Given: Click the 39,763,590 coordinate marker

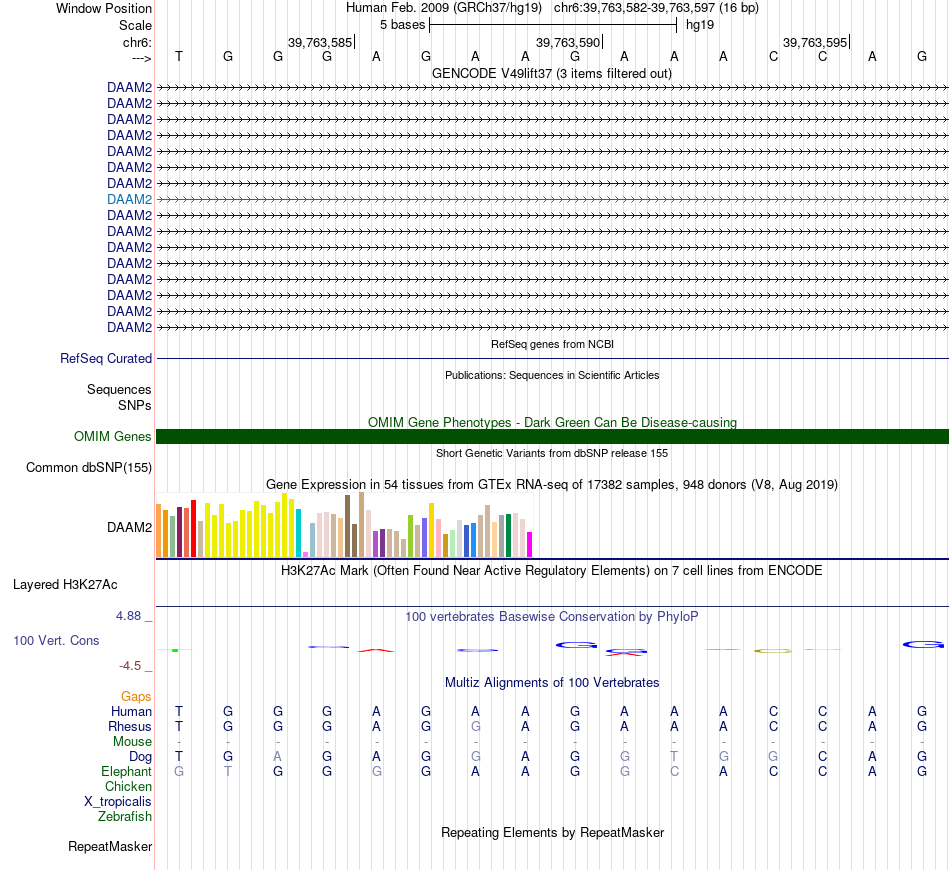Looking at the screenshot, I should pyautogui.click(x=568, y=42).
